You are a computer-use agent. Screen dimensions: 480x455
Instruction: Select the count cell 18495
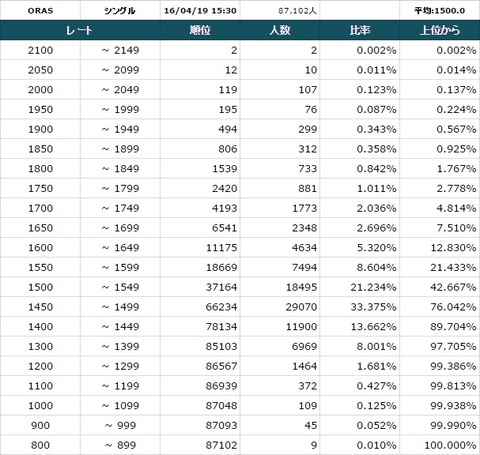(280, 287)
